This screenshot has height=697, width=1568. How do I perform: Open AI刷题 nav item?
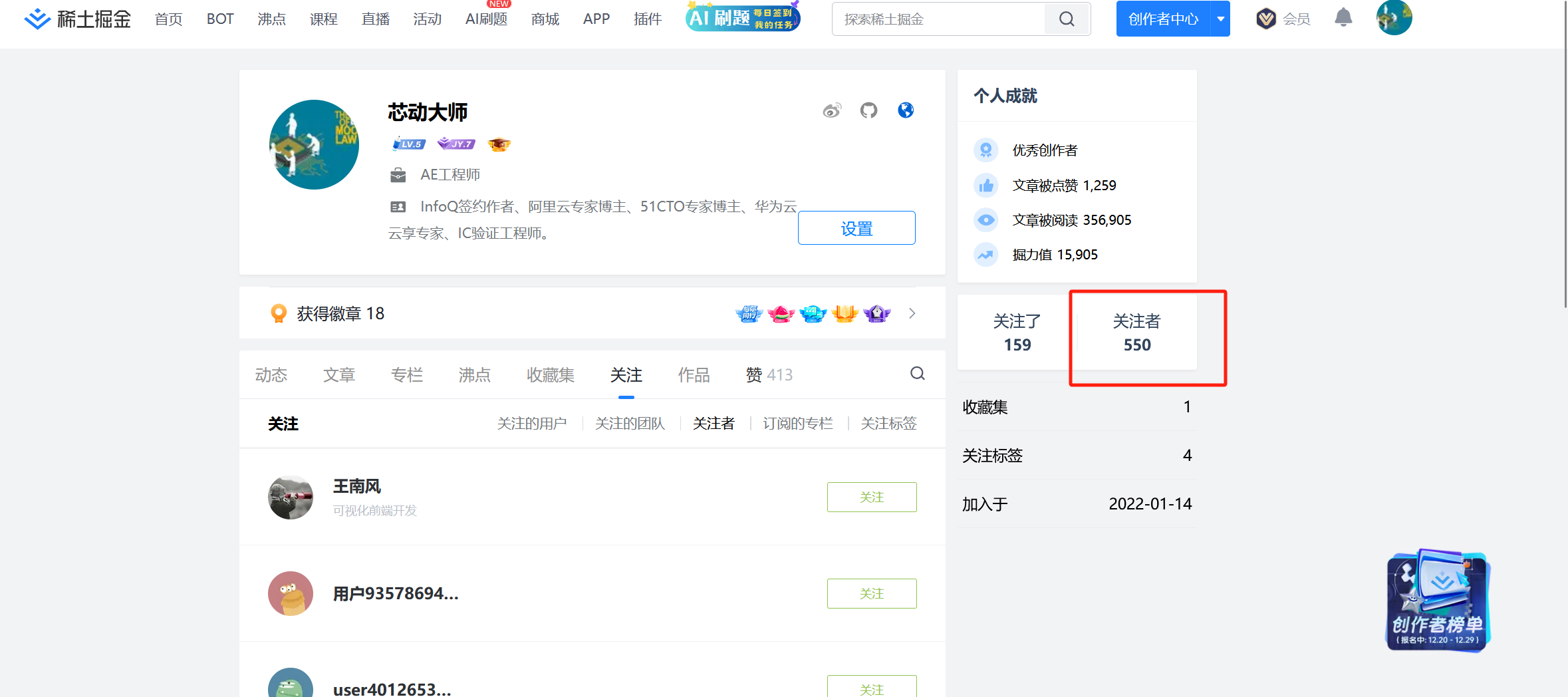click(486, 19)
